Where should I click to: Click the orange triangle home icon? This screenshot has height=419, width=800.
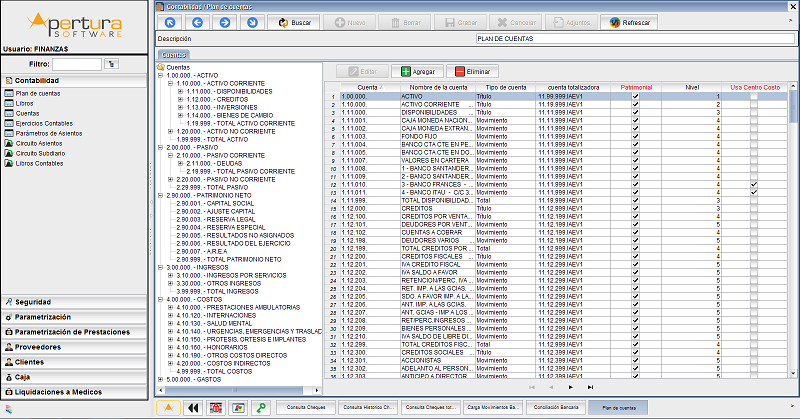pos(170,408)
